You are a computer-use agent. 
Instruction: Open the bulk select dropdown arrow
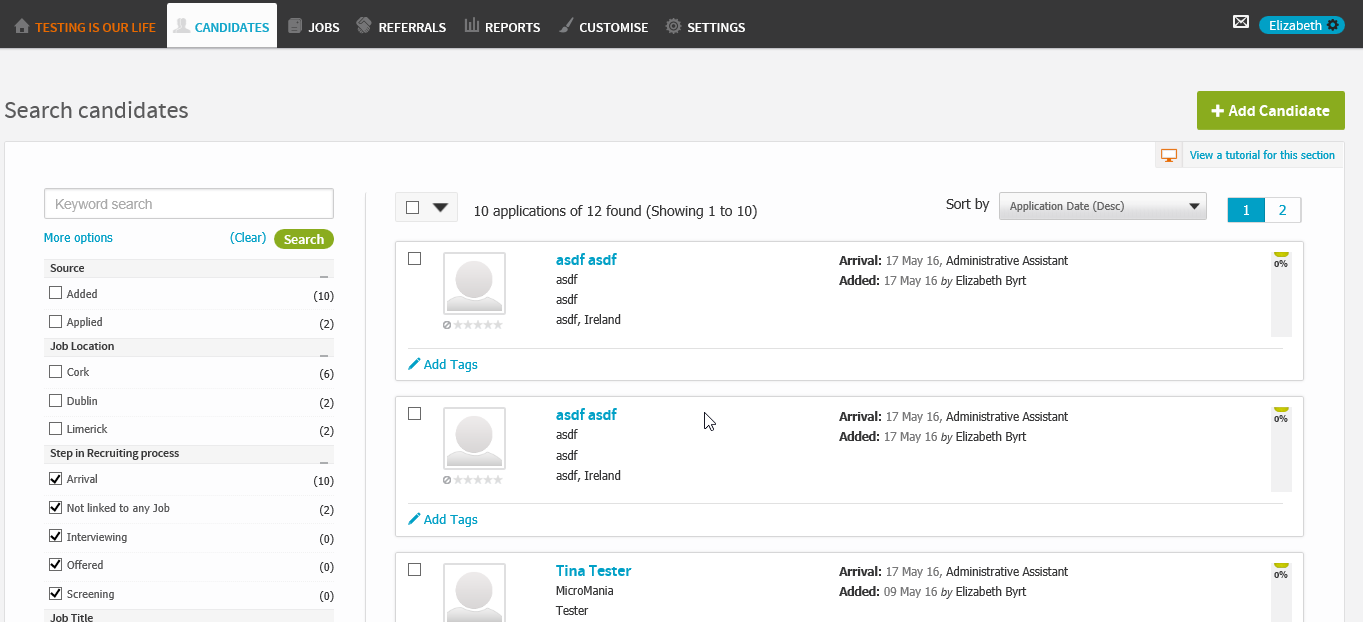[x=441, y=207]
